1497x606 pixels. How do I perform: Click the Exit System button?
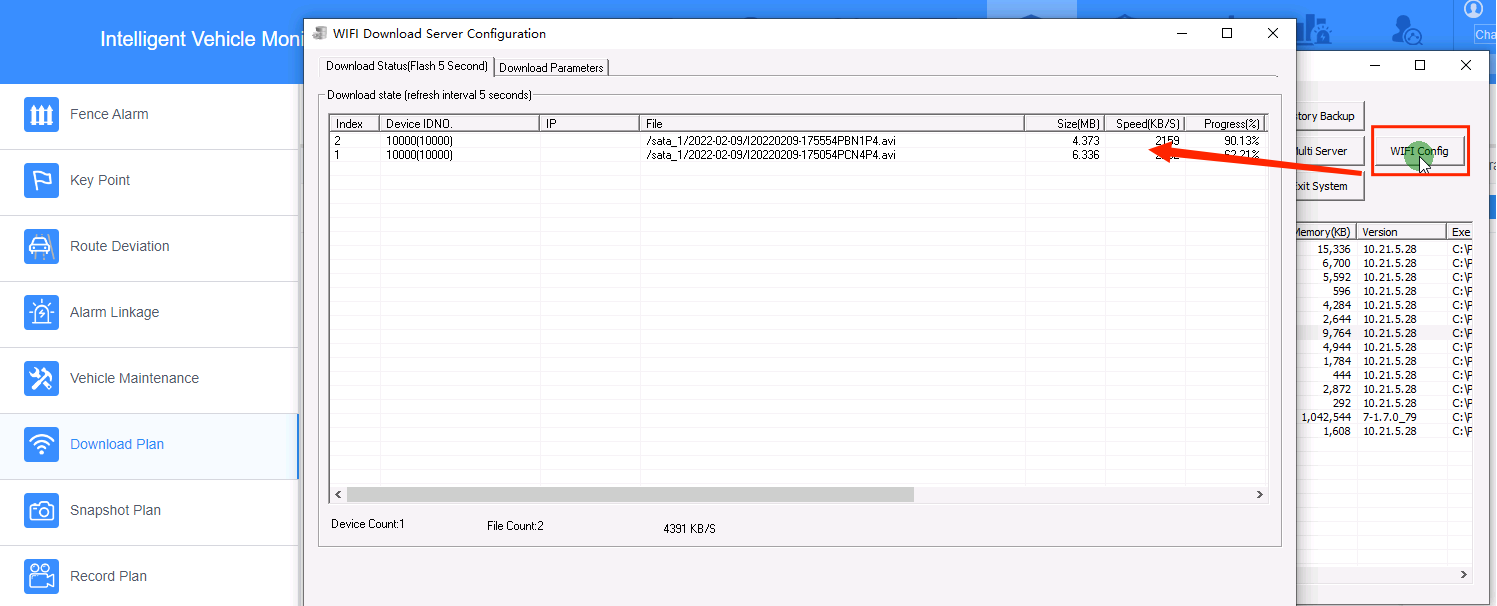(1329, 186)
